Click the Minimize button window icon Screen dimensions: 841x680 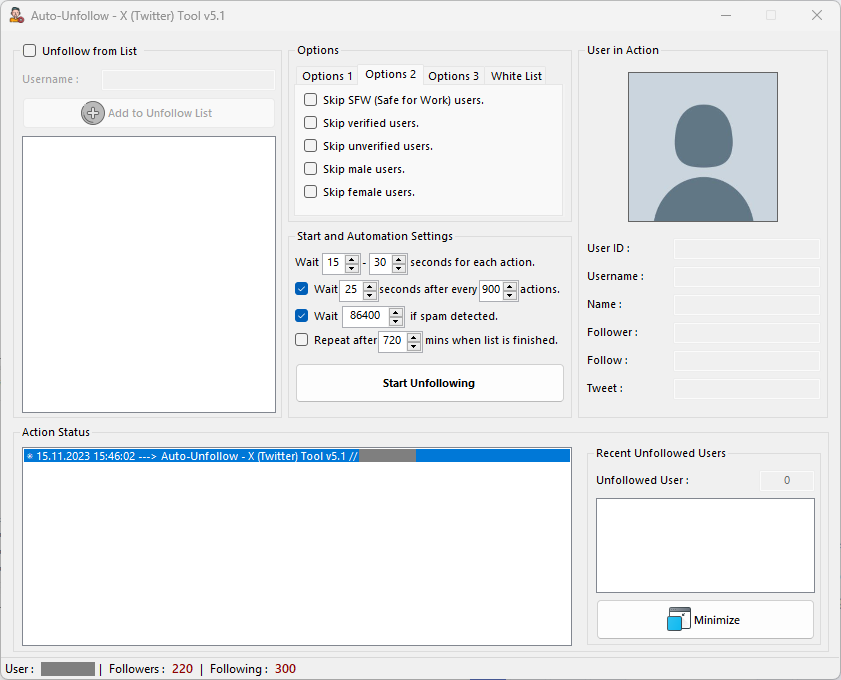click(x=678, y=619)
